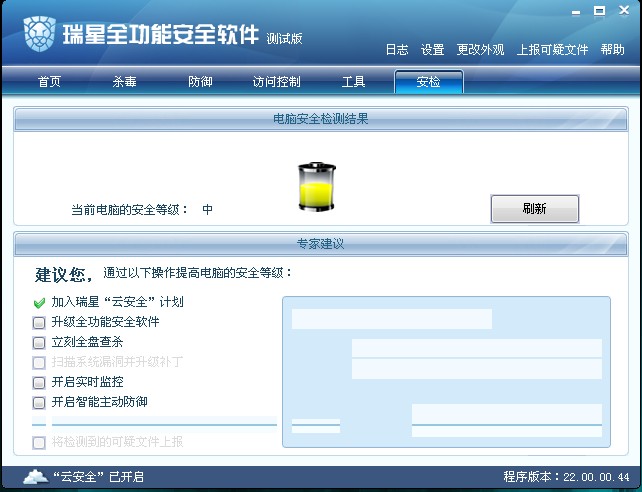Screen dimensions: 642x492
Task: Click the 升级全功能安全软件 label text
Action: pos(105,322)
